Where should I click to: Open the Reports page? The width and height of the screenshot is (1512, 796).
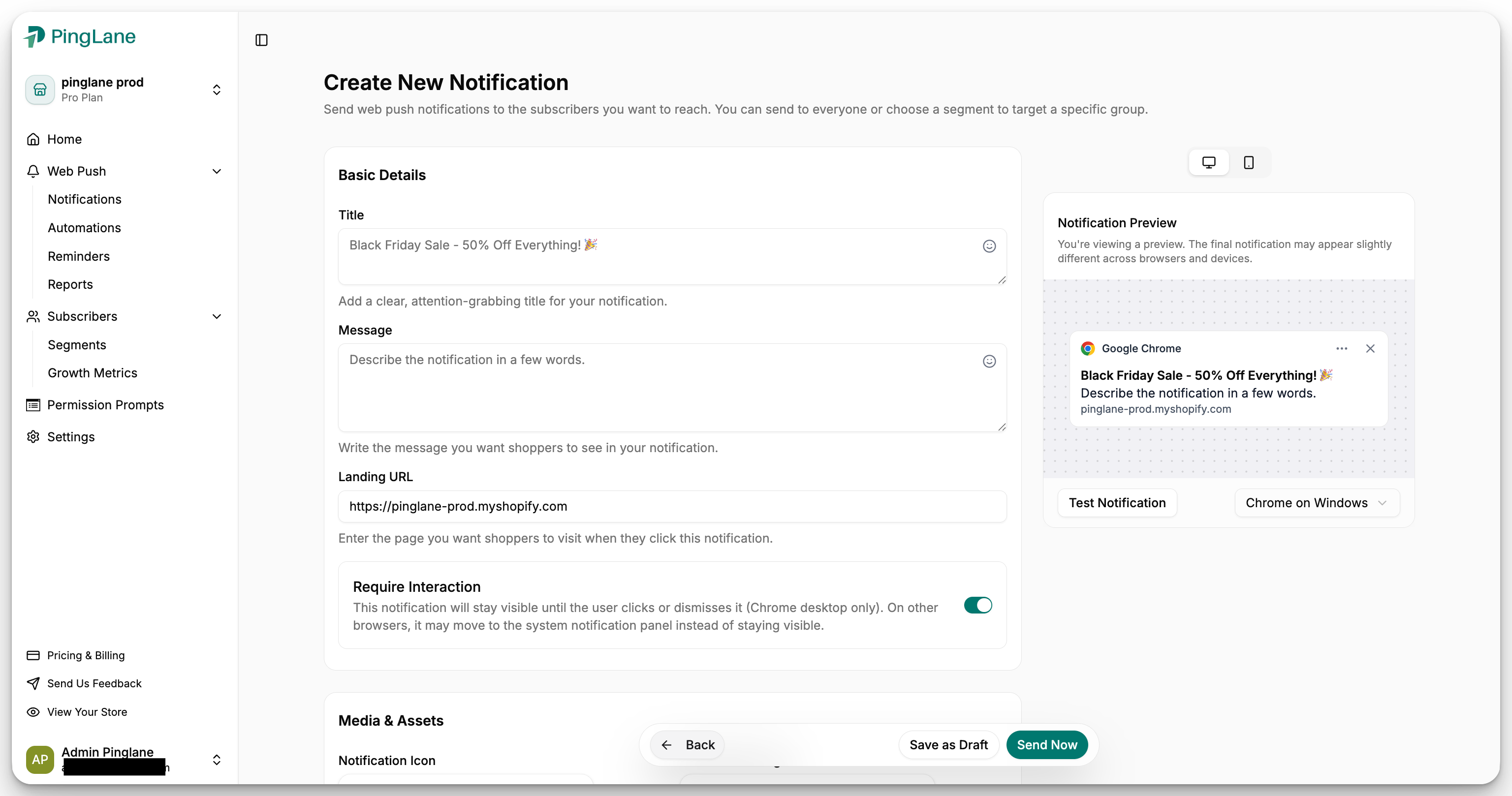click(x=70, y=284)
